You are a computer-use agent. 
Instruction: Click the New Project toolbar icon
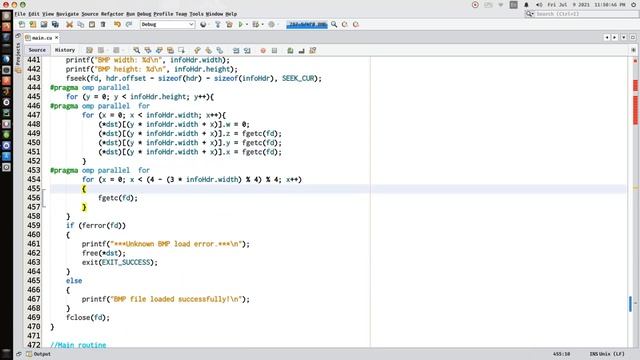point(33,24)
